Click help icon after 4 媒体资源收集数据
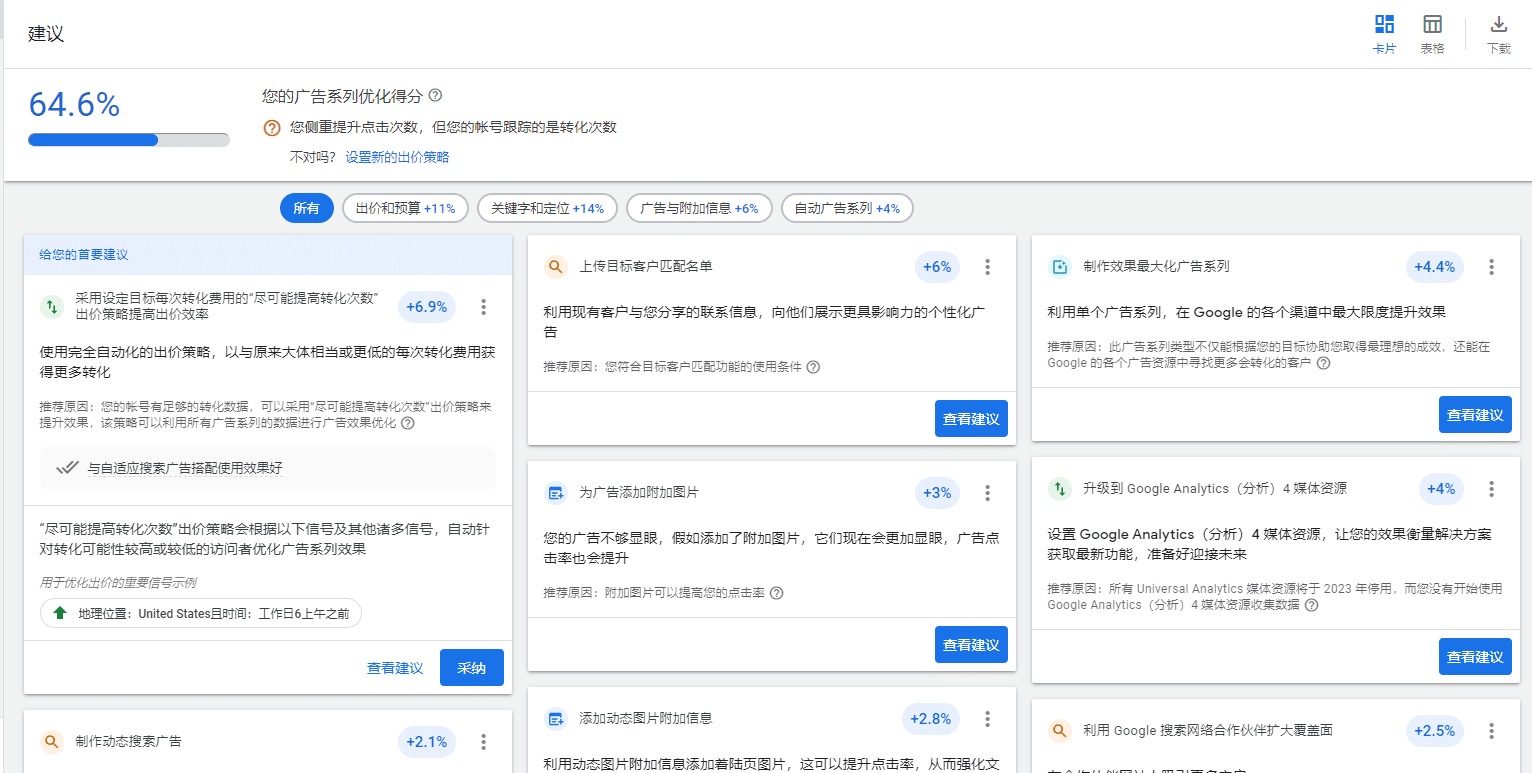1532x773 pixels. tap(1312, 605)
